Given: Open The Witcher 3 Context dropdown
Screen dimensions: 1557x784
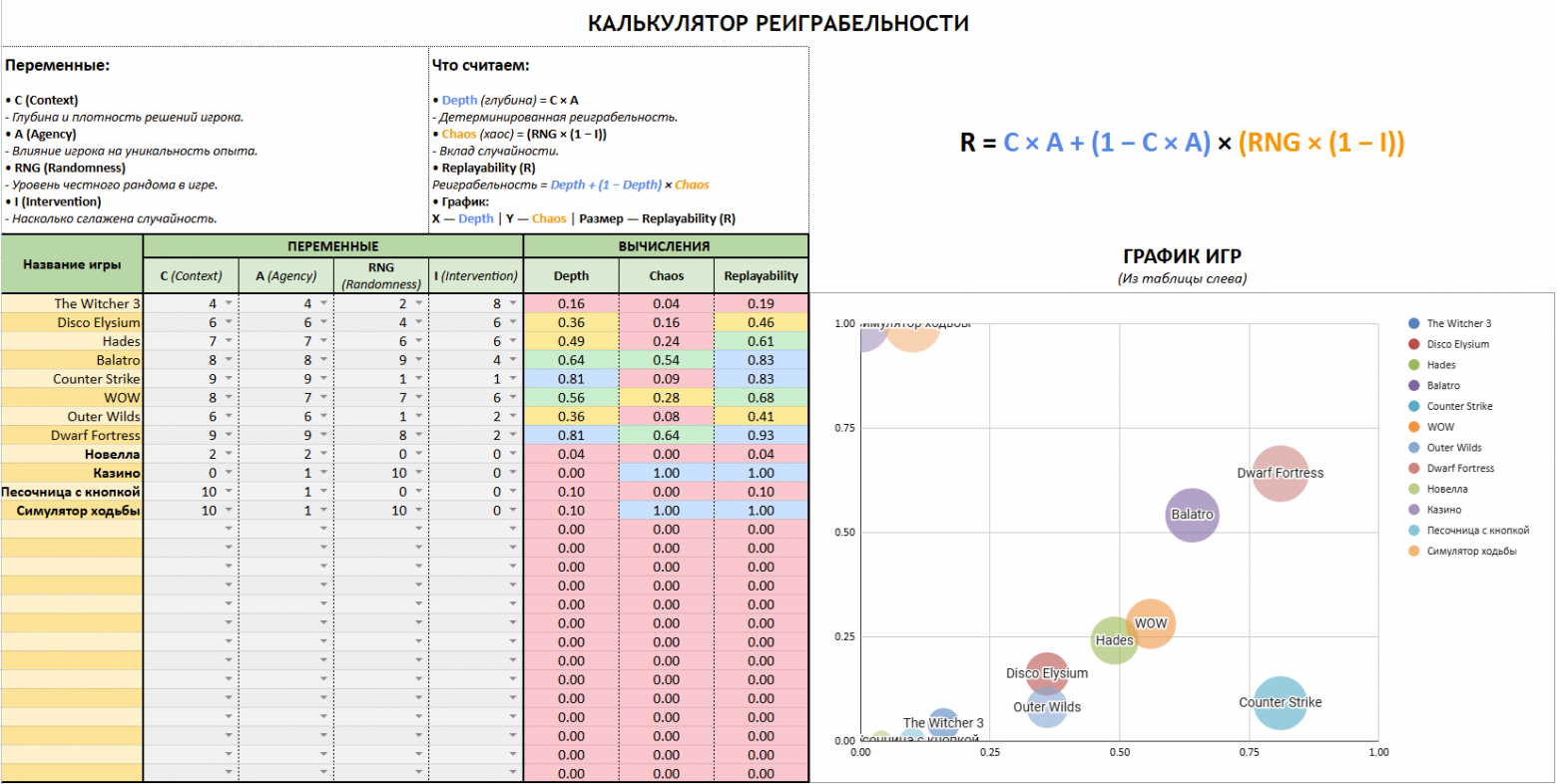Looking at the screenshot, I should [x=229, y=303].
